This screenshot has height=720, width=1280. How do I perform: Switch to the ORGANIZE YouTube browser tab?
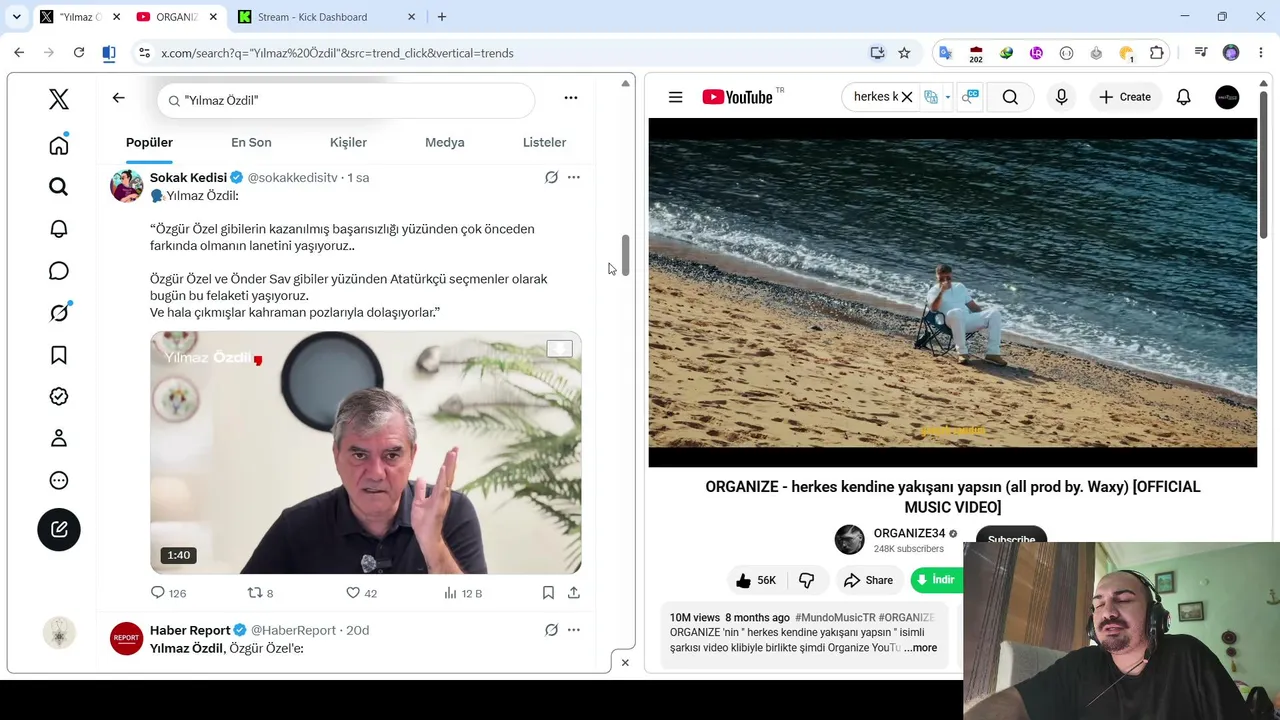click(x=176, y=17)
